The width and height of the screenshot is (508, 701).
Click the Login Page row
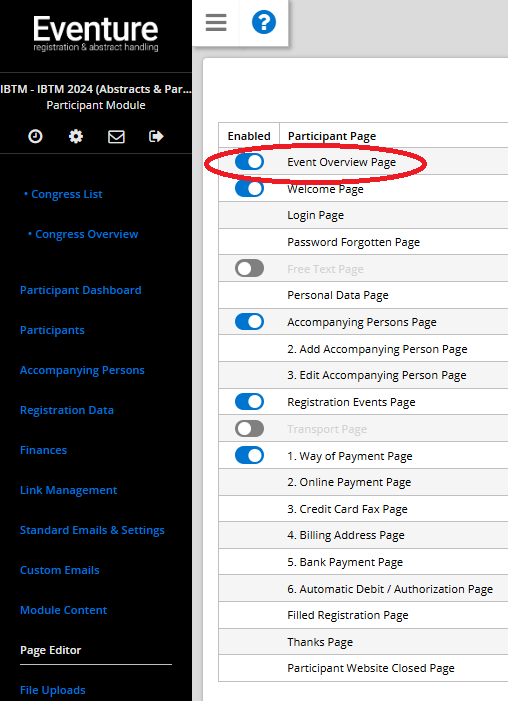[363, 215]
